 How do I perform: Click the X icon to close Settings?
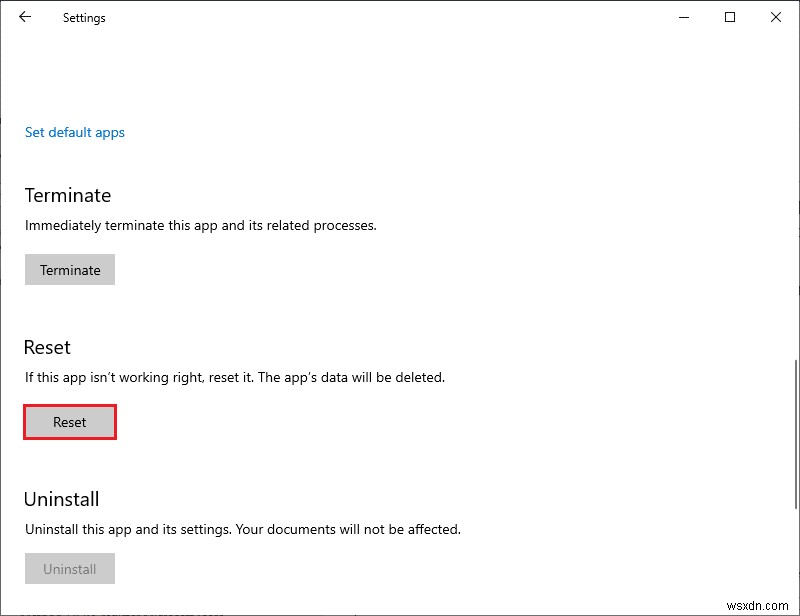[x=776, y=17]
